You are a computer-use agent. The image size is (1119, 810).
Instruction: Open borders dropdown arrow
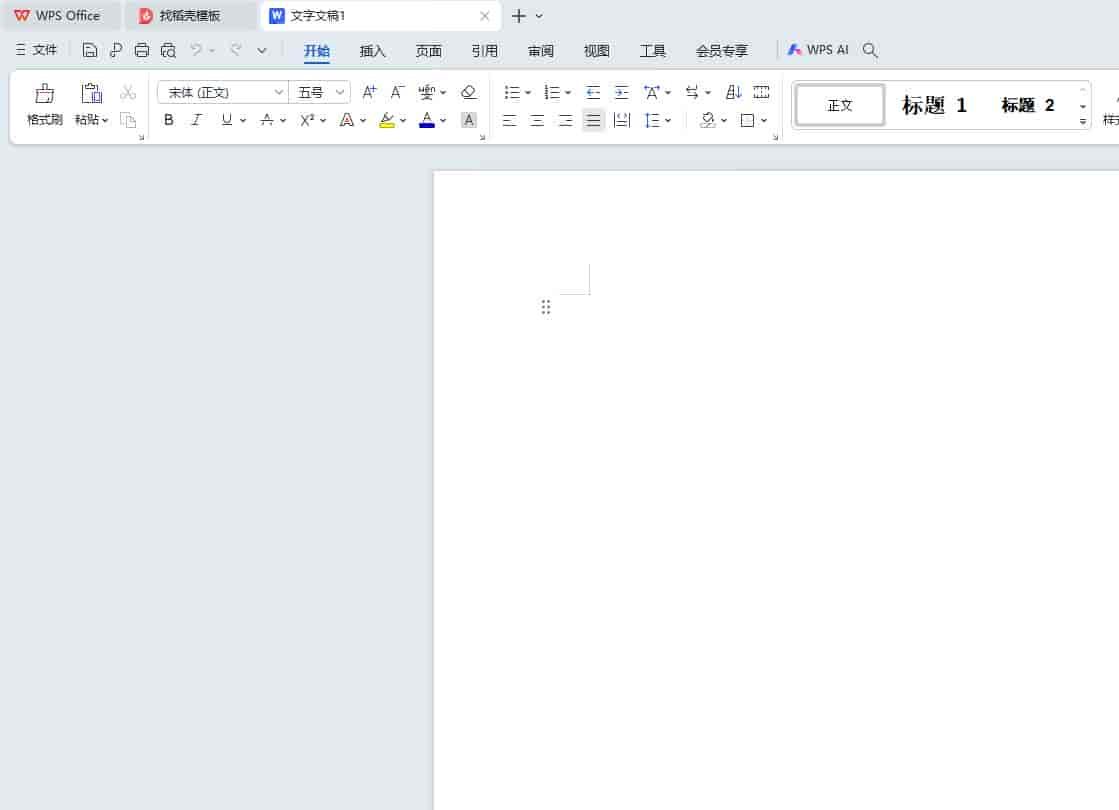coord(764,120)
